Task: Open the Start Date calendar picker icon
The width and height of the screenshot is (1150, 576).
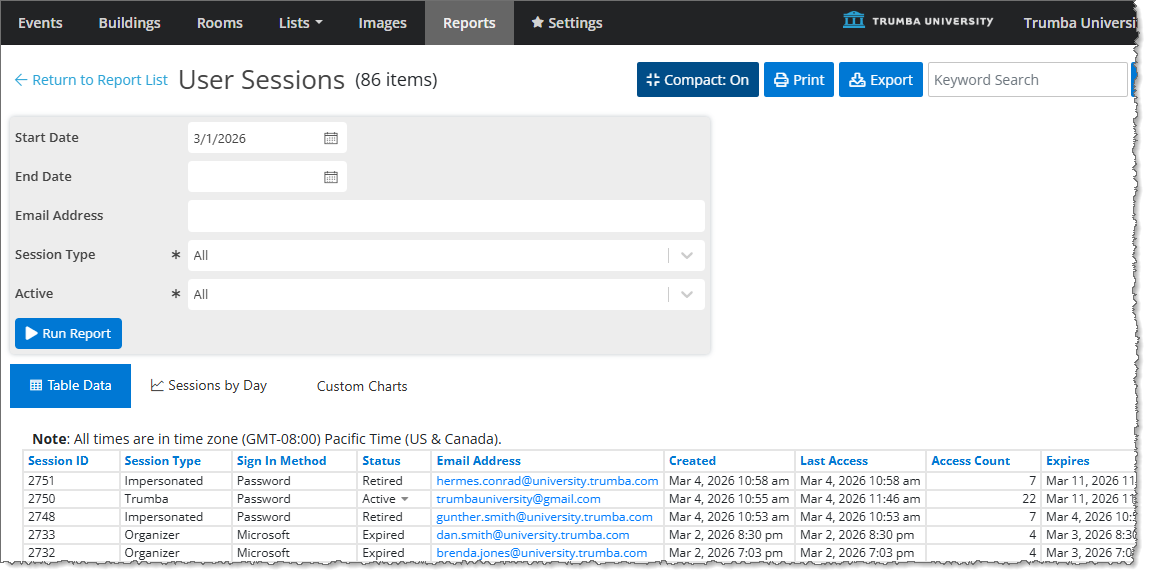Action: (331, 138)
